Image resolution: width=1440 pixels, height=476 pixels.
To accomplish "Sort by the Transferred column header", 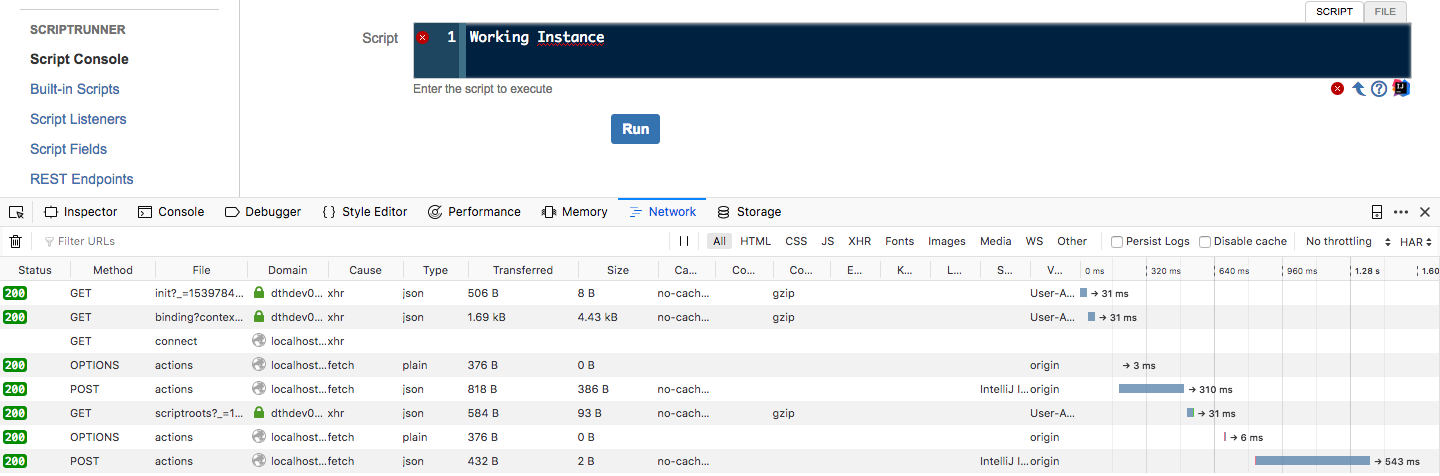I will [523, 270].
